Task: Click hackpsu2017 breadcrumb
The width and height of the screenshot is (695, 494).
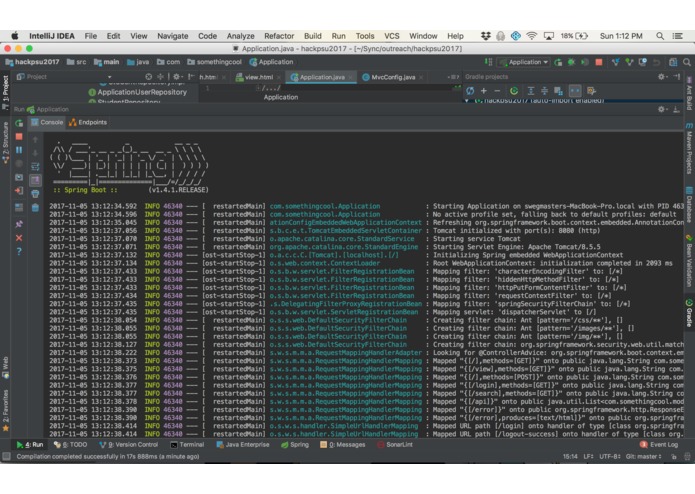Action: coord(32,62)
